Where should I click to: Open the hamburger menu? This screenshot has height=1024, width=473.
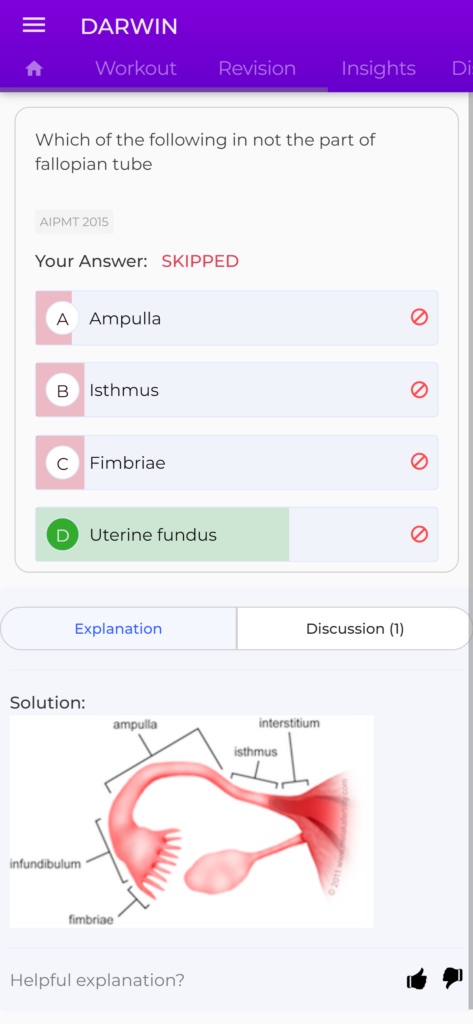(34, 25)
